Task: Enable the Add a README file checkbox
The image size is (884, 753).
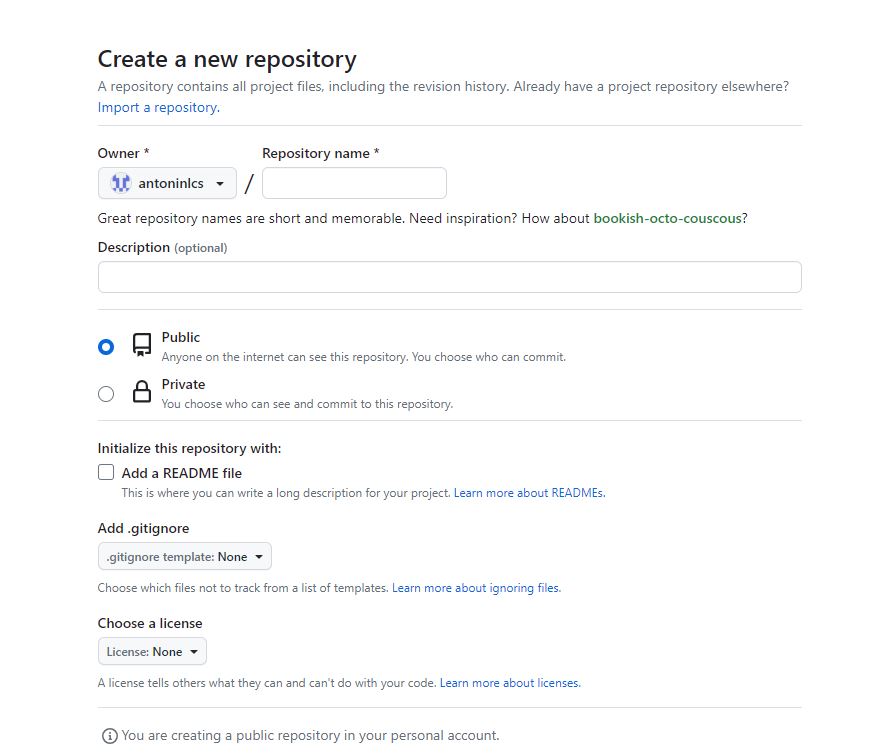Action: (106, 473)
